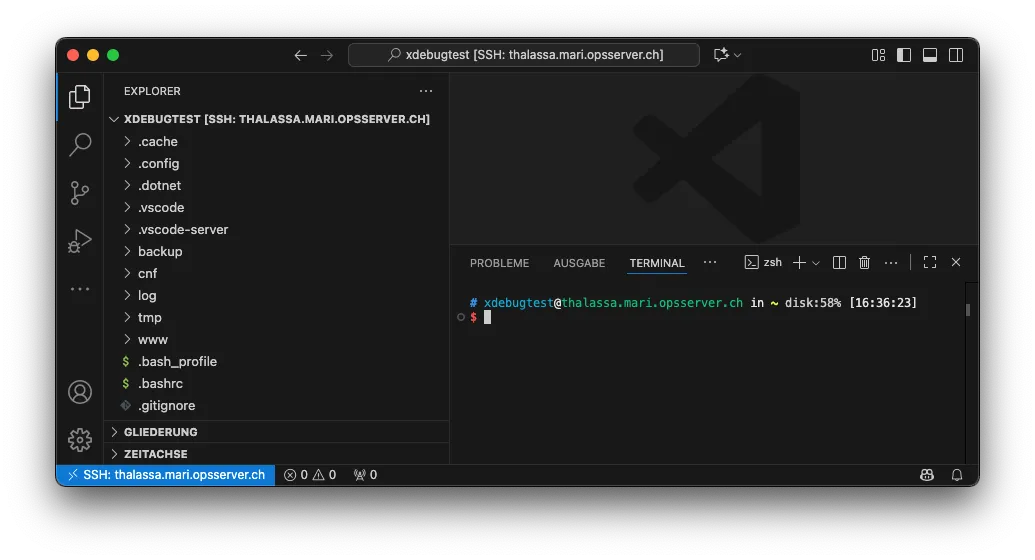Open the Source Control view
The width and height of the screenshot is (1035, 560).
80,193
